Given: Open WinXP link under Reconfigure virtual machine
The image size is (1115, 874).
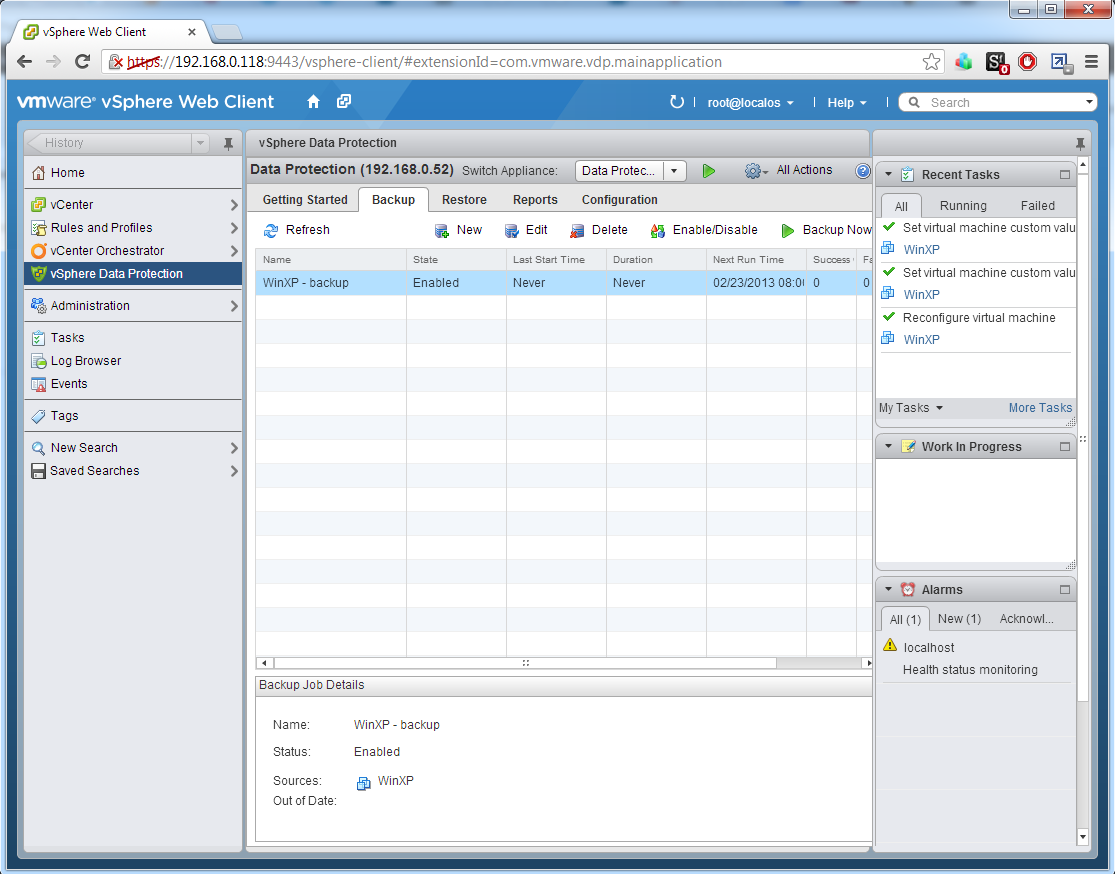Looking at the screenshot, I should point(922,340).
